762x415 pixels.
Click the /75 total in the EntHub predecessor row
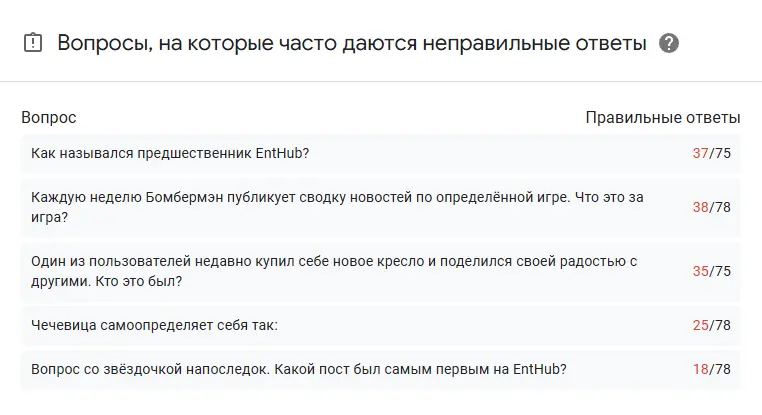tap(721, 153)
